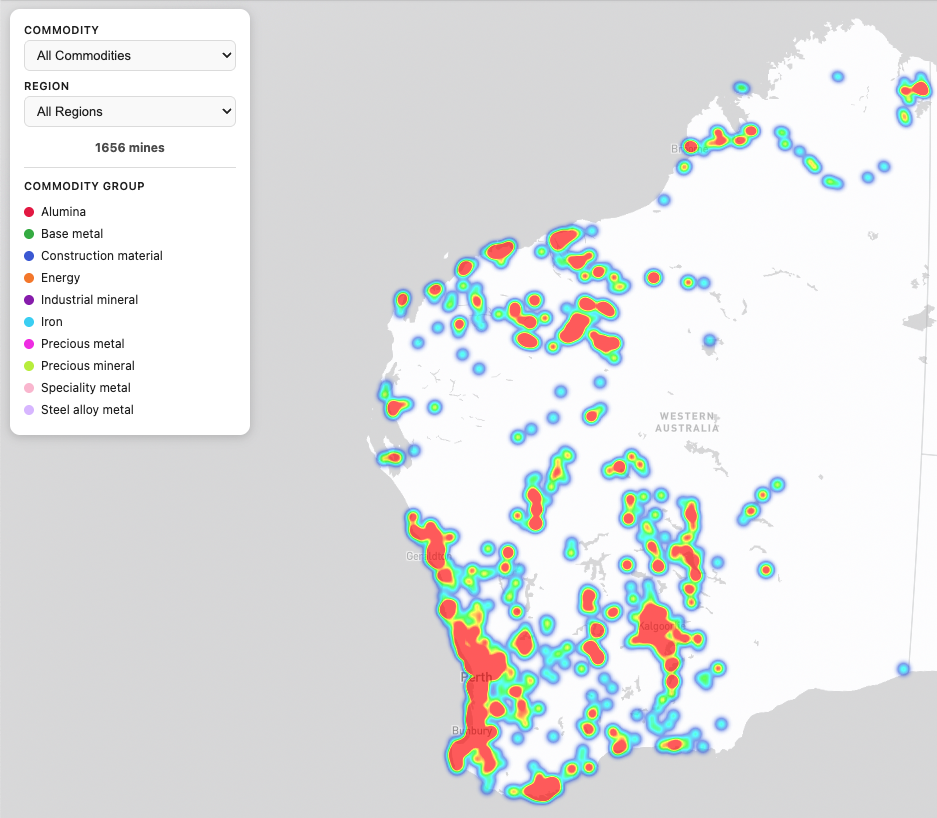
Task: Click the Perth city label on map
Action: point(476,677)
